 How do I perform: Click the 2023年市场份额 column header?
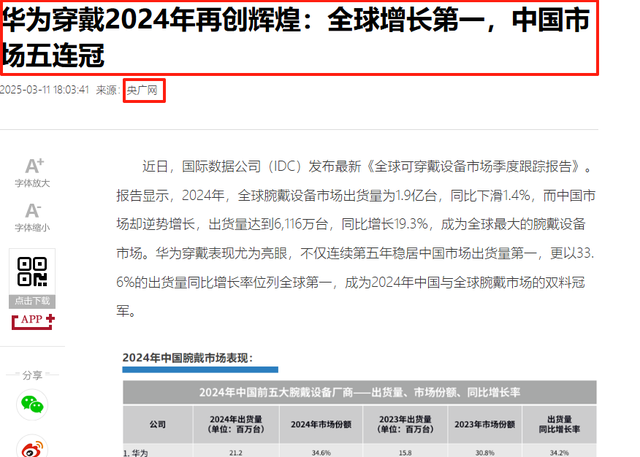(484, 424)
